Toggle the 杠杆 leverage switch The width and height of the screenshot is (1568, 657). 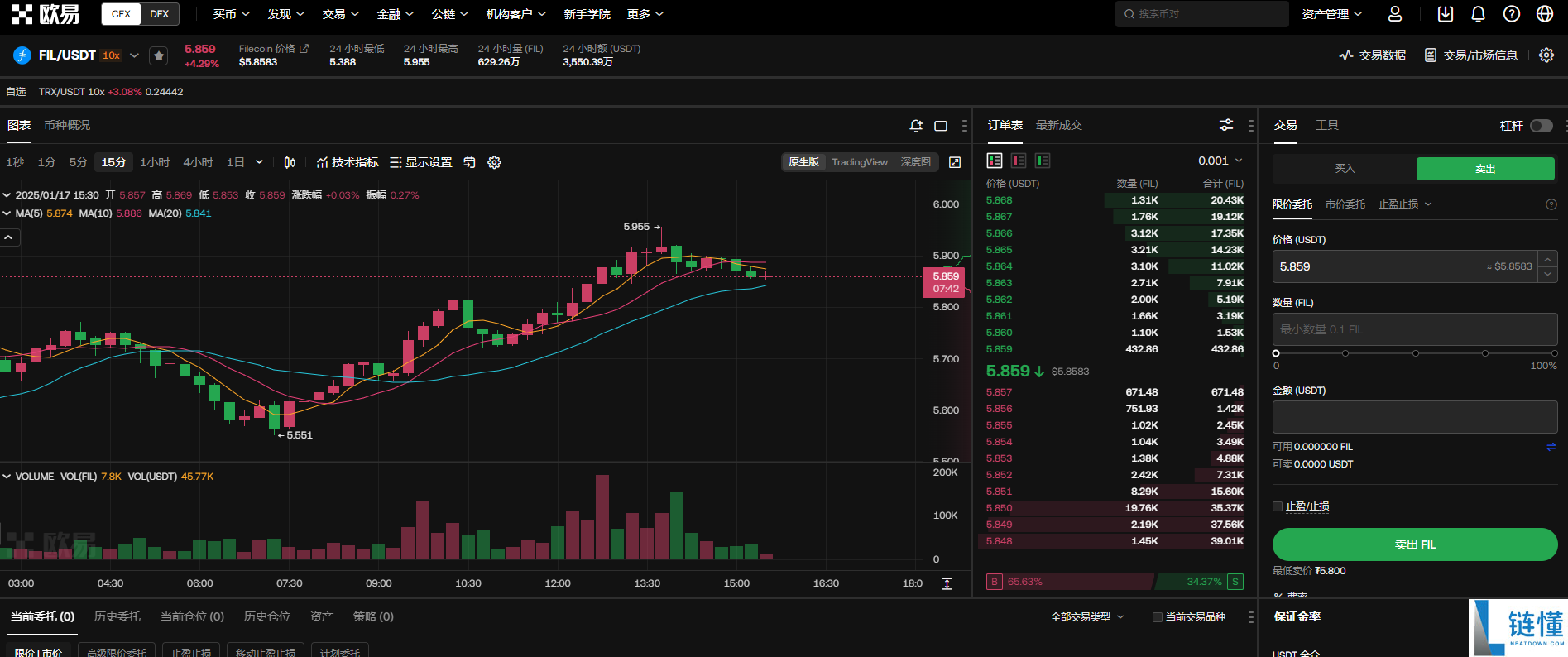(1541, 126)
